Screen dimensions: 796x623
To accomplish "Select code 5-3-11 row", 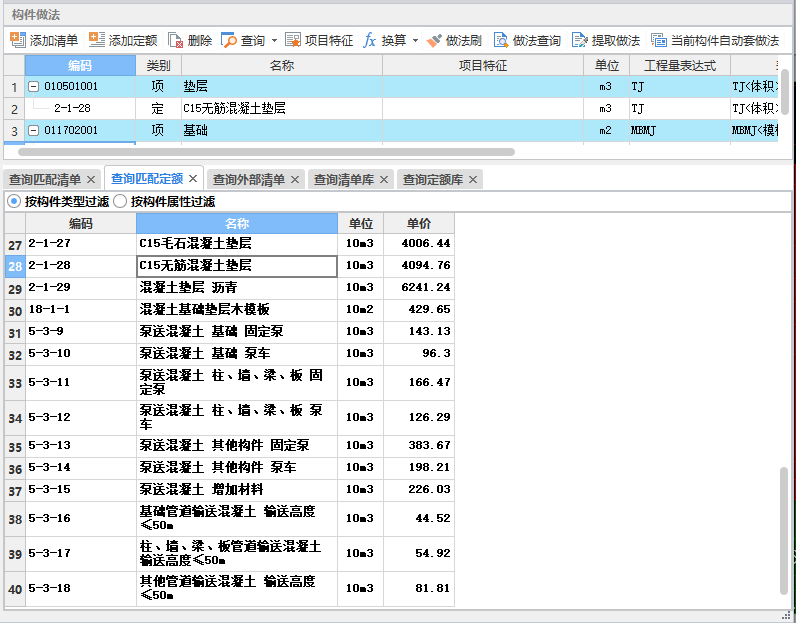I will pyautogui.click(x=229, y=382).
